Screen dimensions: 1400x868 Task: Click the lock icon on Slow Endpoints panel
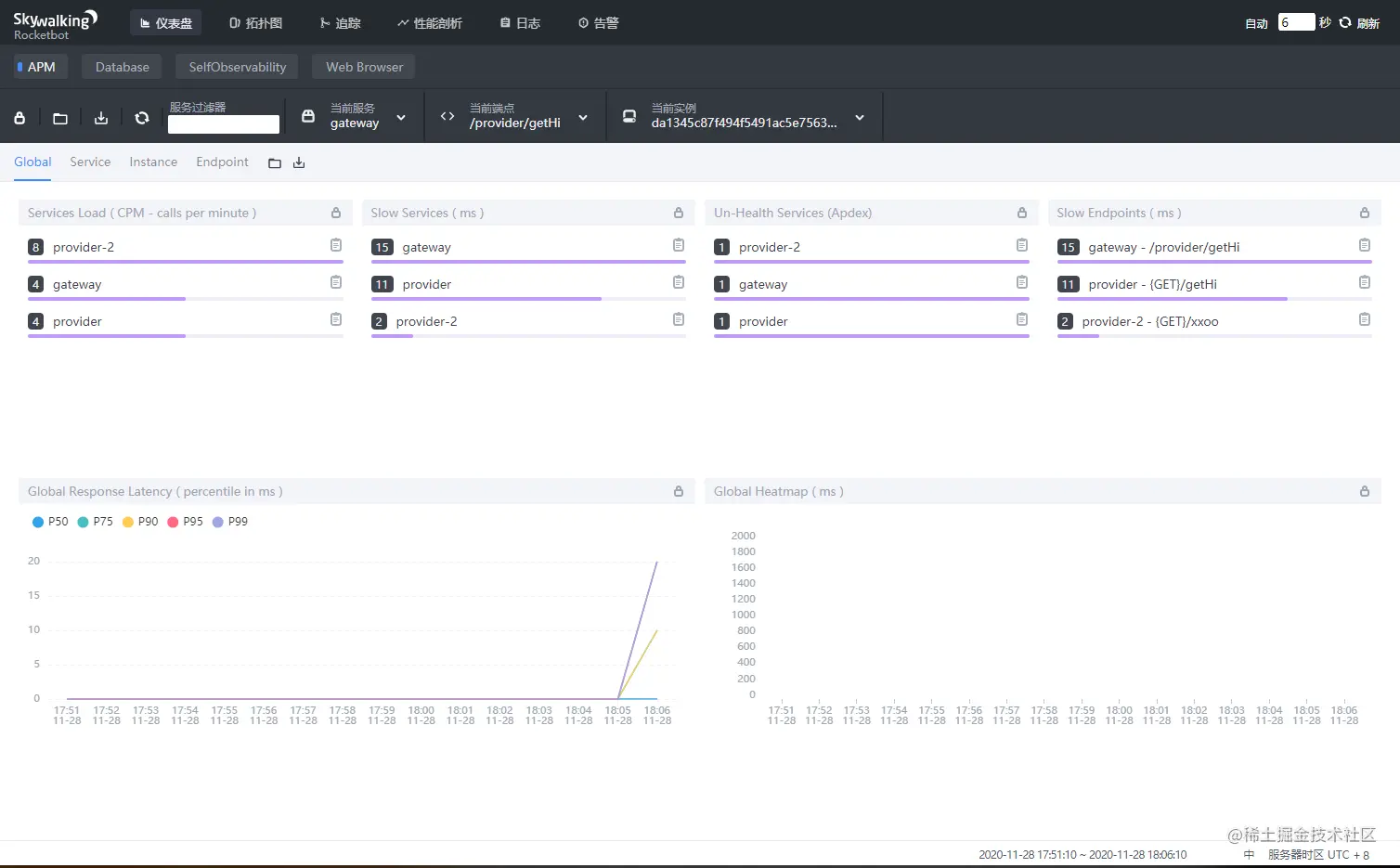1365,213
